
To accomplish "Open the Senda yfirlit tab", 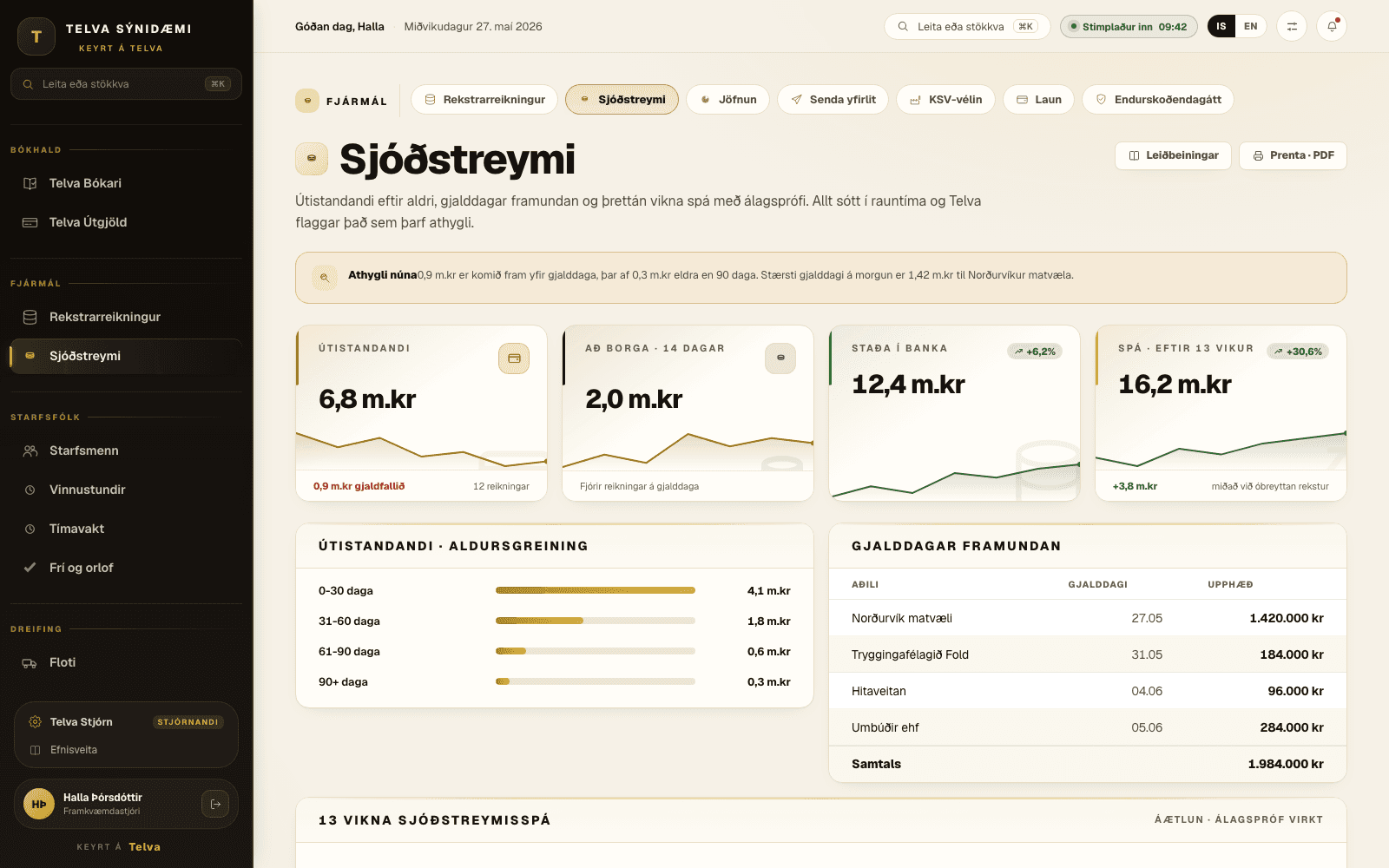I will (833, 100).
